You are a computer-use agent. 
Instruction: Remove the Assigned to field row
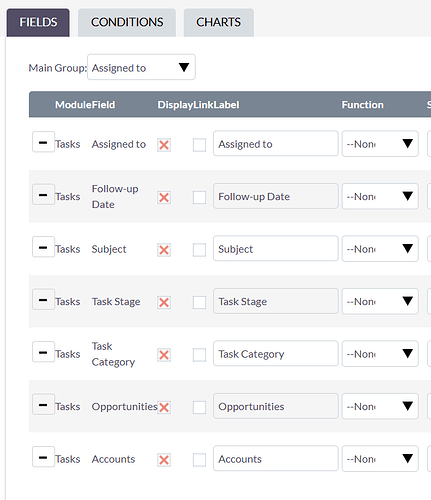(43, 142)
